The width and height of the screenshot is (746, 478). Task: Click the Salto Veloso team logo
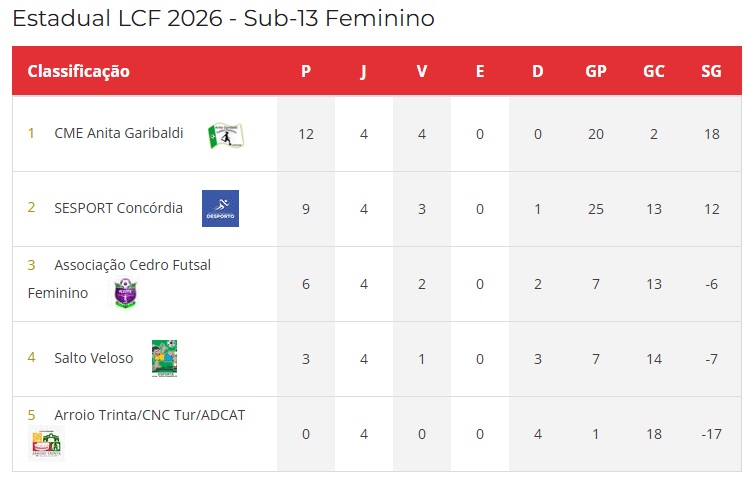pyautogui.click(x=164, y=359)
